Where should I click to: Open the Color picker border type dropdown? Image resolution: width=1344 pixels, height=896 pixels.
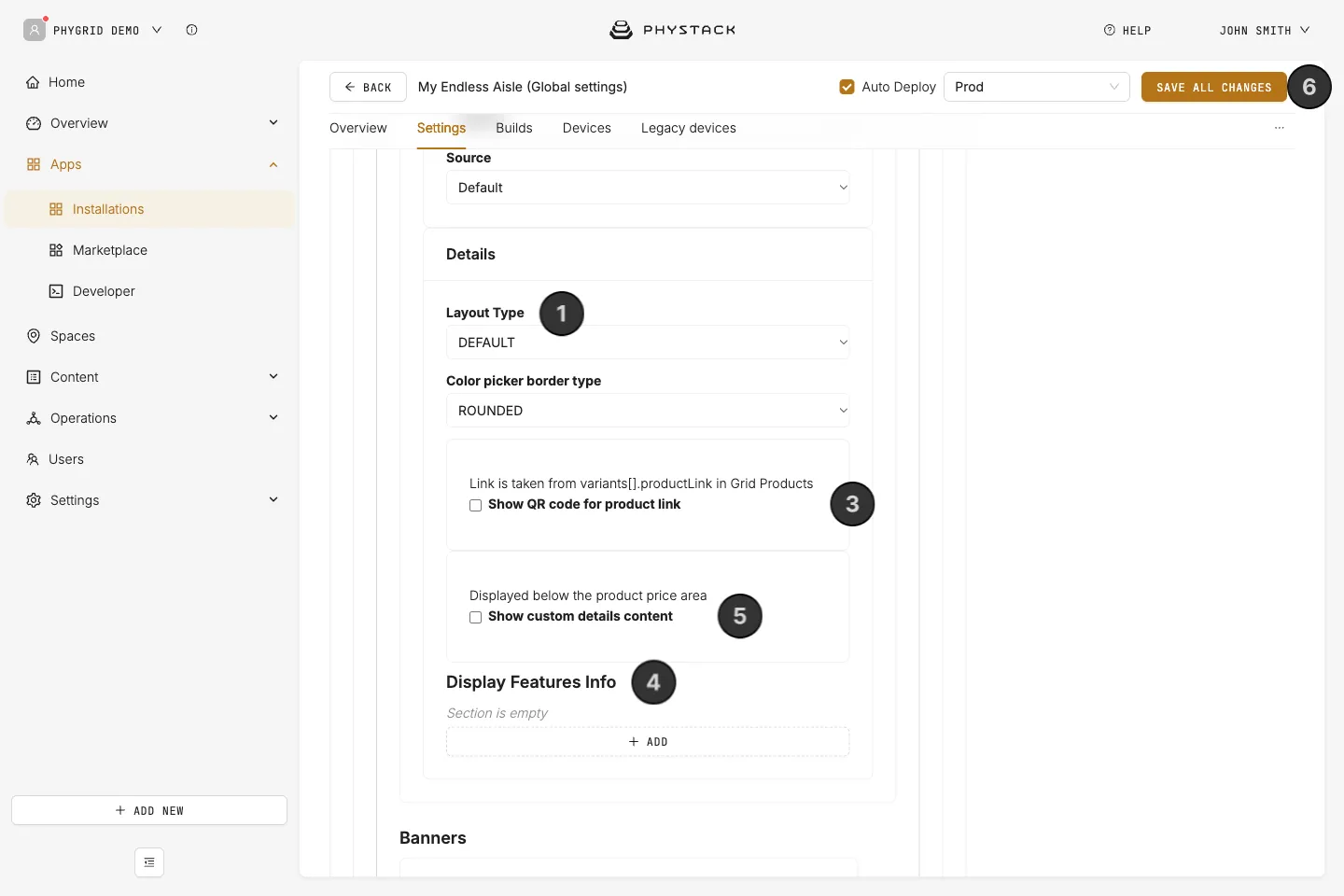click(x=648, y=411)
